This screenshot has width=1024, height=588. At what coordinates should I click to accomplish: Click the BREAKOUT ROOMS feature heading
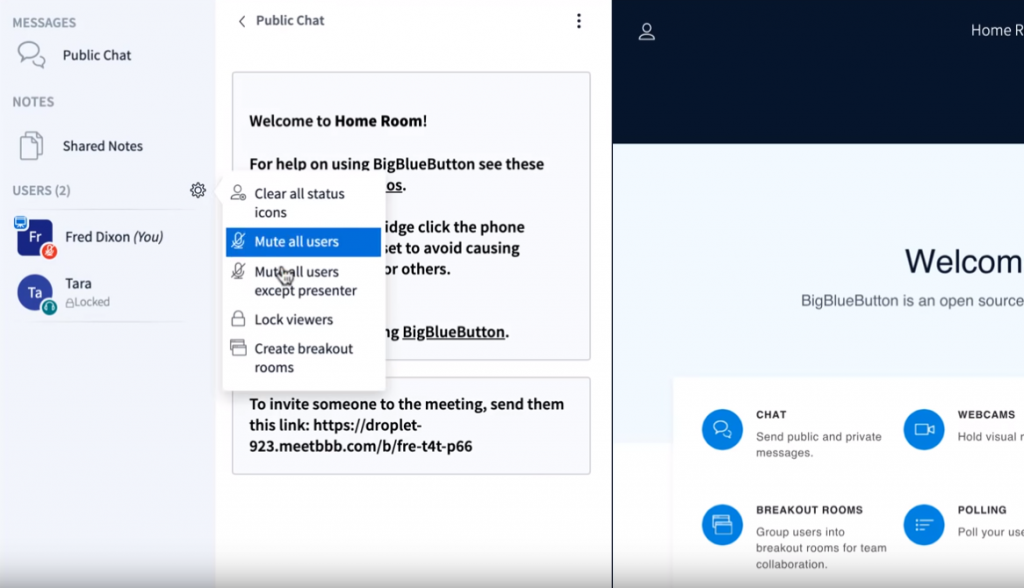(x=810, y=510)
